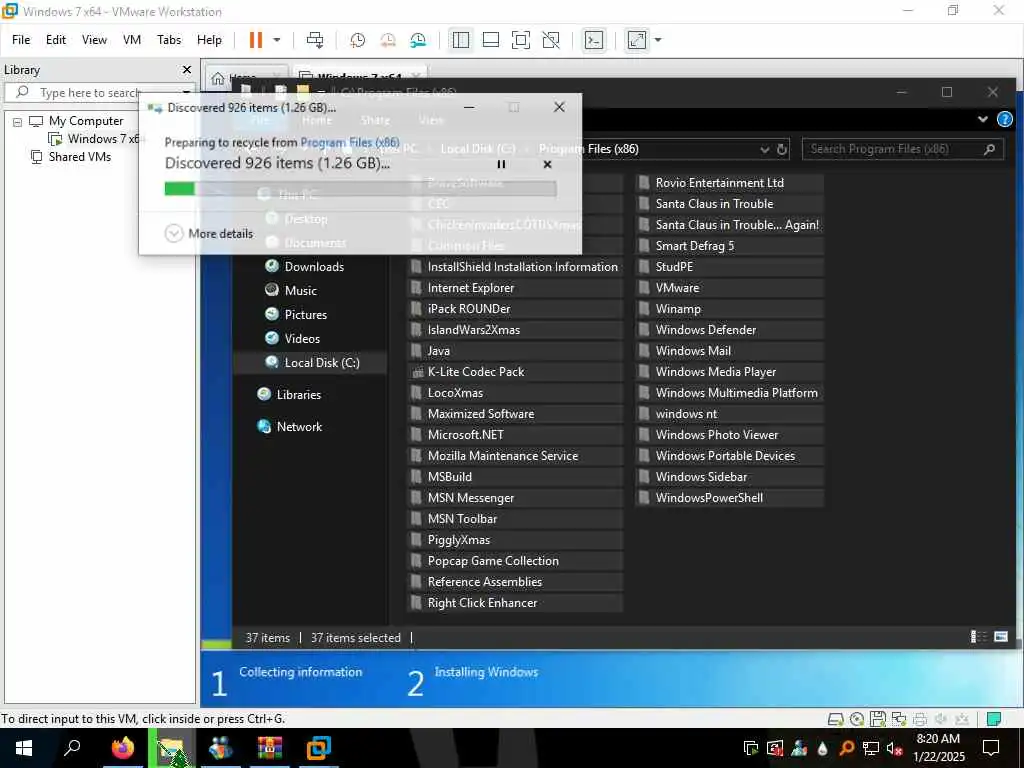Open stretch guest dropdown arrow
The image size is (1024, 768).
(658, 40)
